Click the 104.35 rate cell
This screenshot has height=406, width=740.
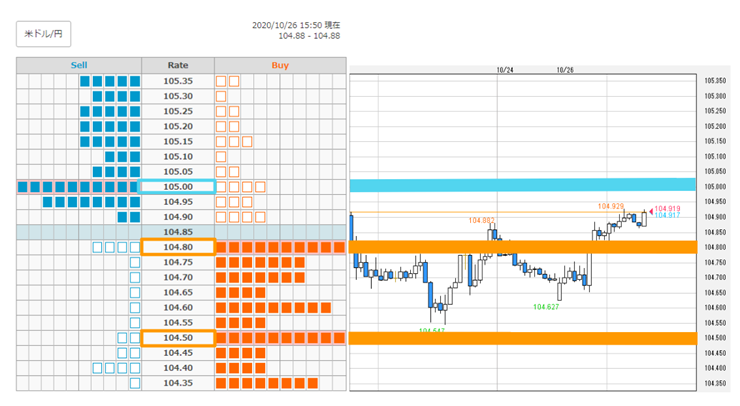[x=178, y=383]
